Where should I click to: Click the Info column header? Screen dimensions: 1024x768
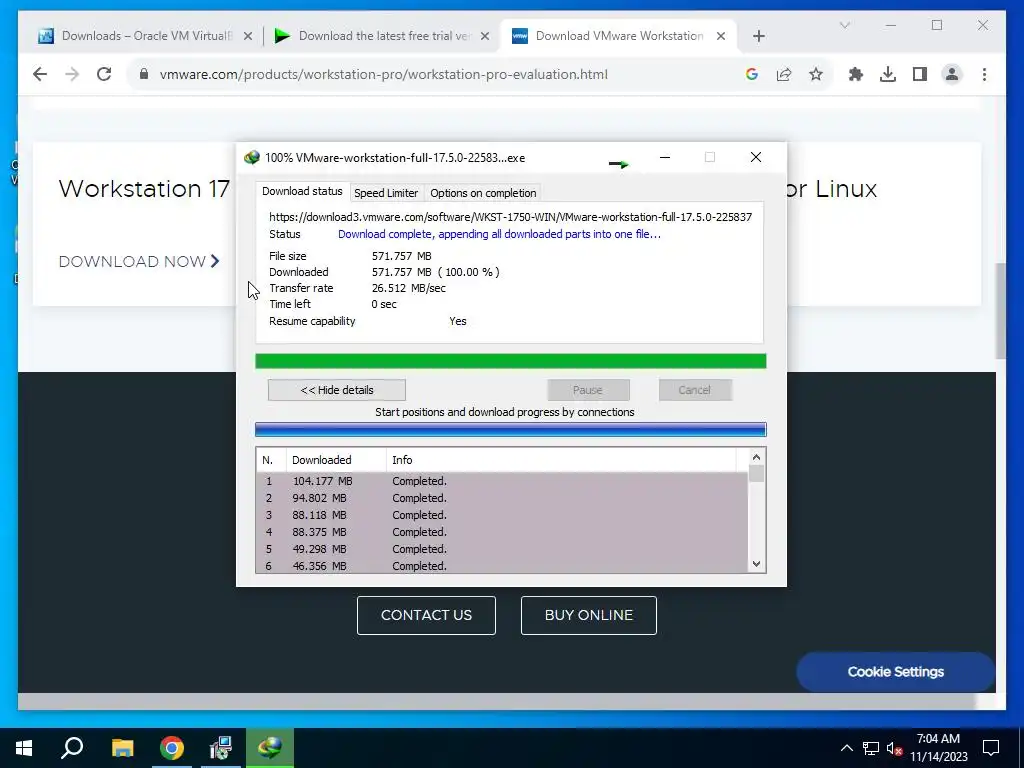pos(562,460)
